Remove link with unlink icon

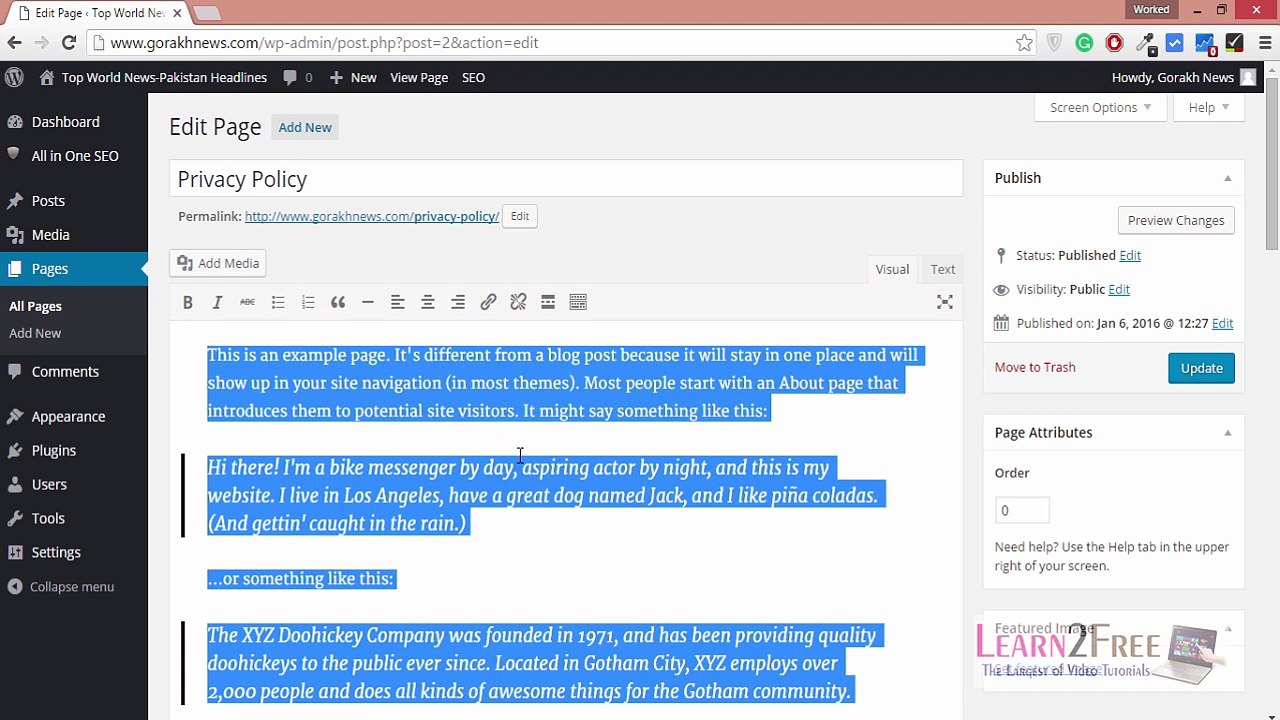[518, 302]
